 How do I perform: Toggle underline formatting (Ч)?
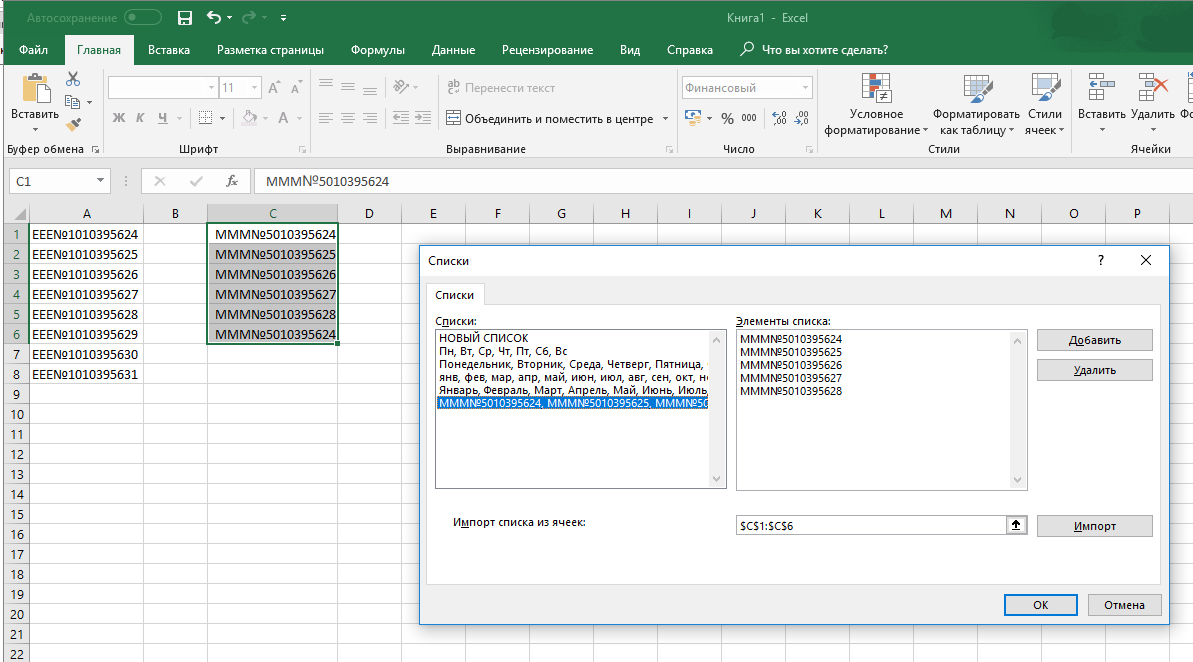[162, 118]
